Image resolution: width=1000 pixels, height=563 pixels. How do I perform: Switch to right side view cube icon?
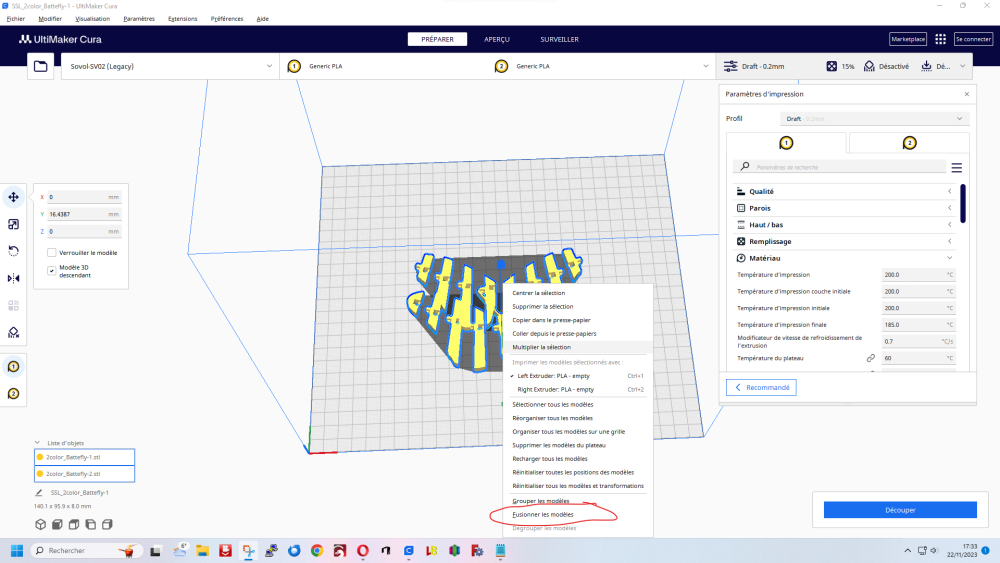107,524
